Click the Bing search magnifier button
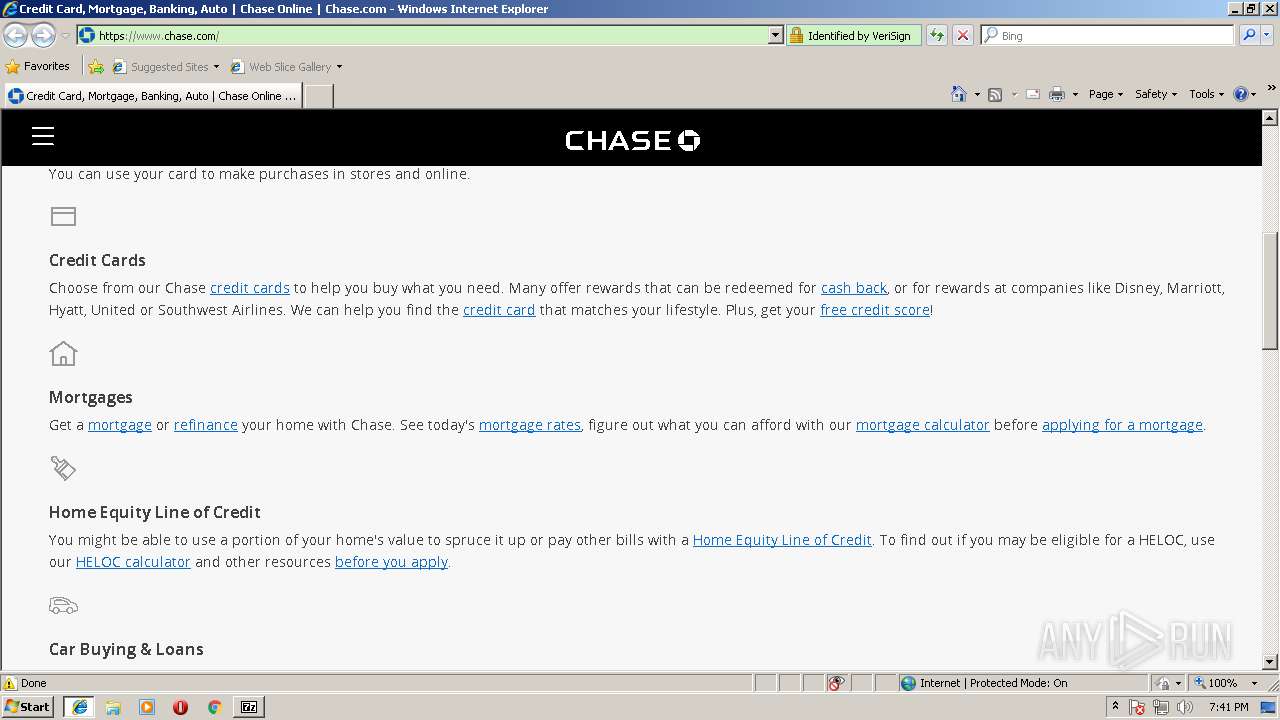This screenshot has height=720, width=1280. click(x=1248, y=36)
